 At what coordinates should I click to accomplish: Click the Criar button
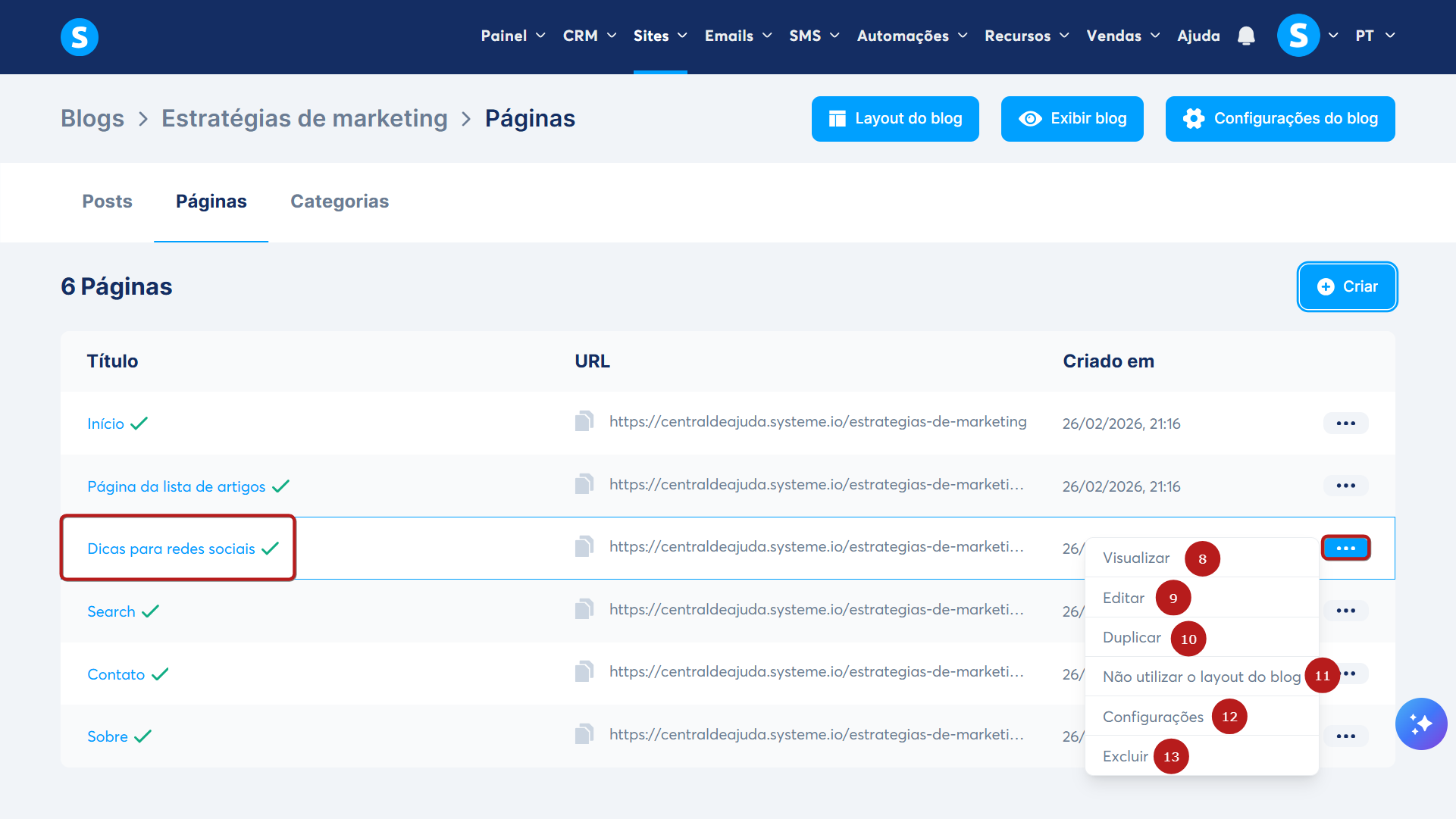[1347, 286]
